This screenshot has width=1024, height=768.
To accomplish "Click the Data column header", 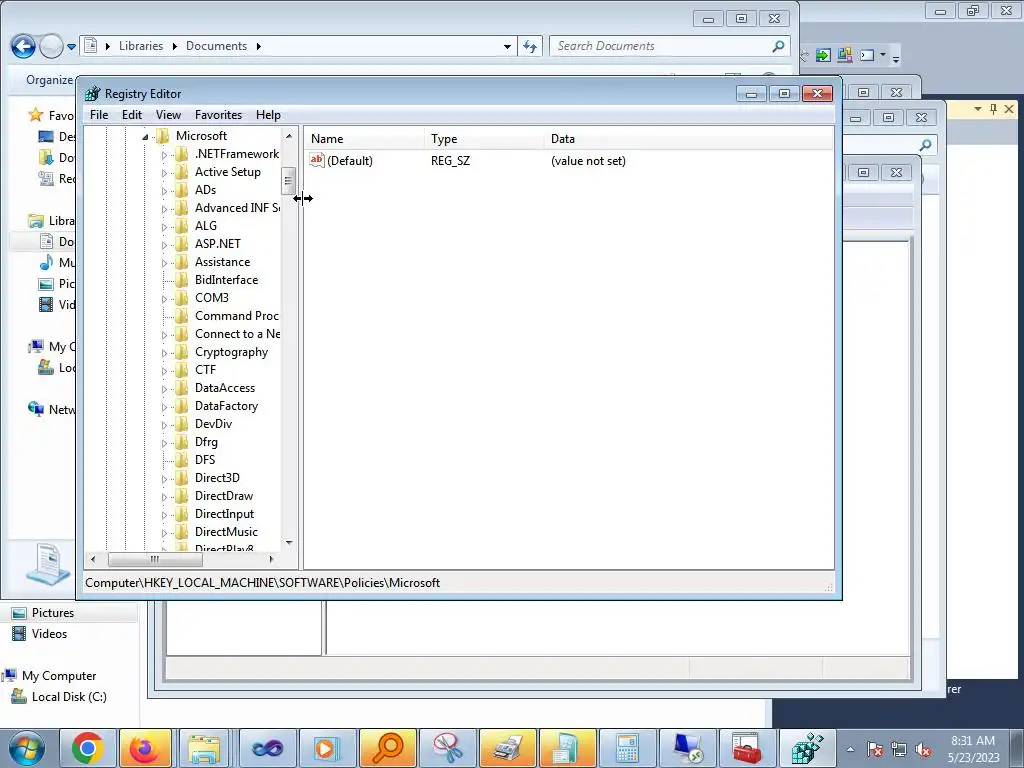I will (688, 138).
